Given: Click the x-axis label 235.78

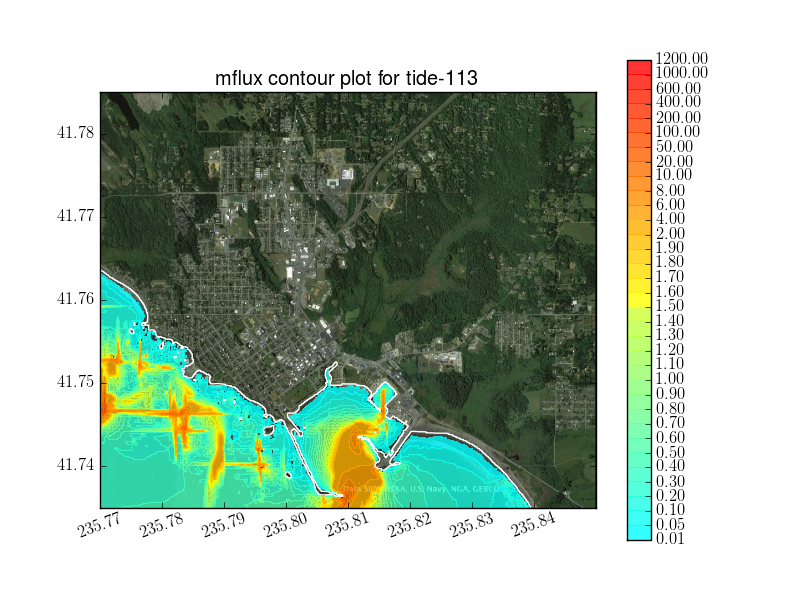Looking at the screenshot, I should click(162, 524).
